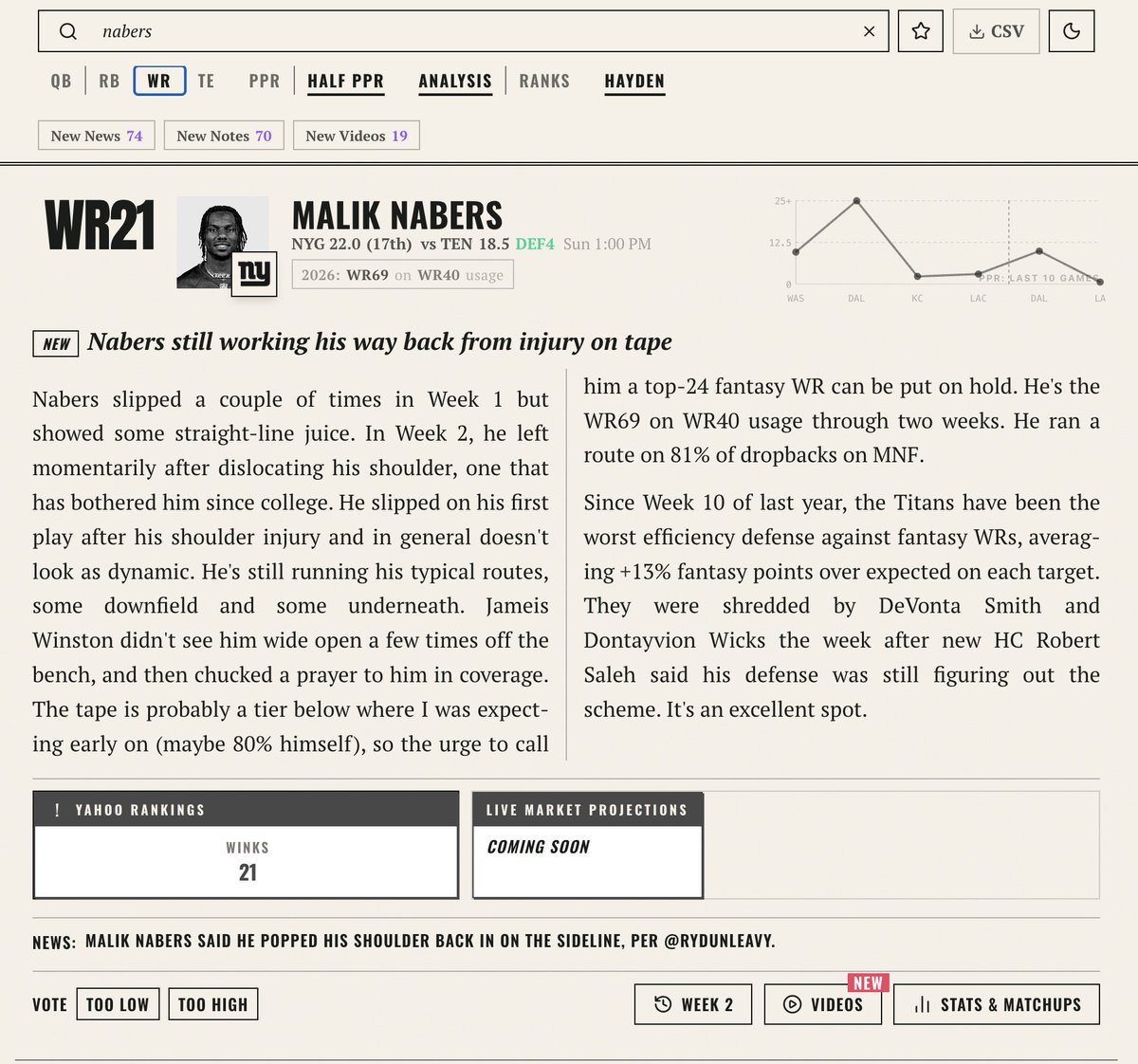Switch scoring to PPR

265,81
